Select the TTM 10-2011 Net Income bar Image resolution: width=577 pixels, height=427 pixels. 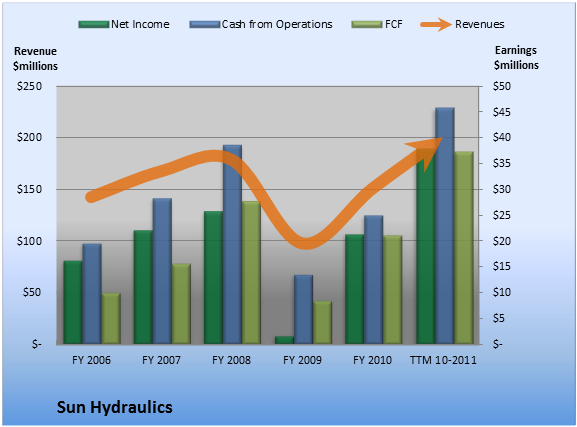(x=425, y=246)
